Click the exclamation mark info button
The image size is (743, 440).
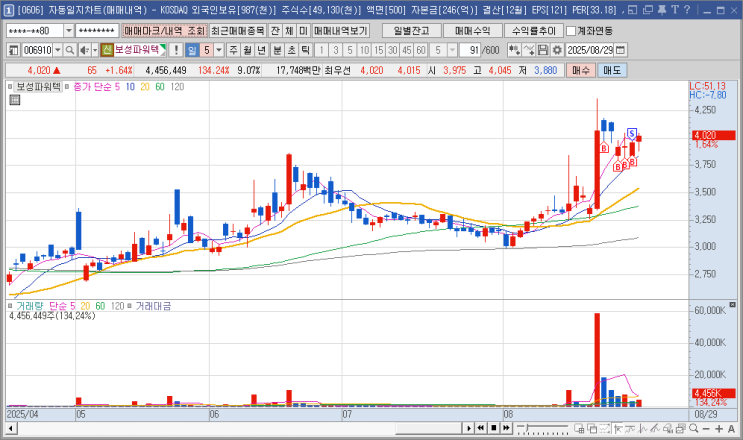tap(176, 50)
